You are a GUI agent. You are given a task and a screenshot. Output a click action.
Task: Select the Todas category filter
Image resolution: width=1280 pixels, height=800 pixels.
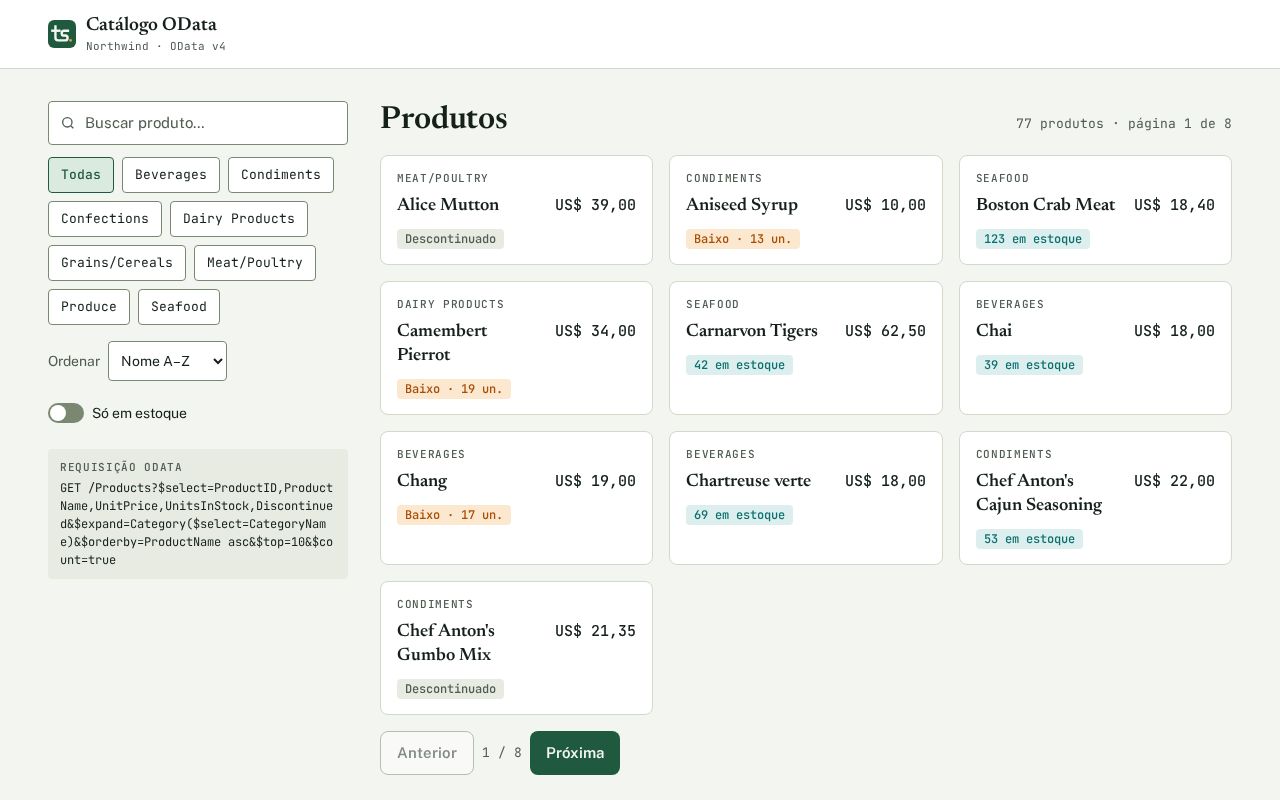click(x=81, y=175)
